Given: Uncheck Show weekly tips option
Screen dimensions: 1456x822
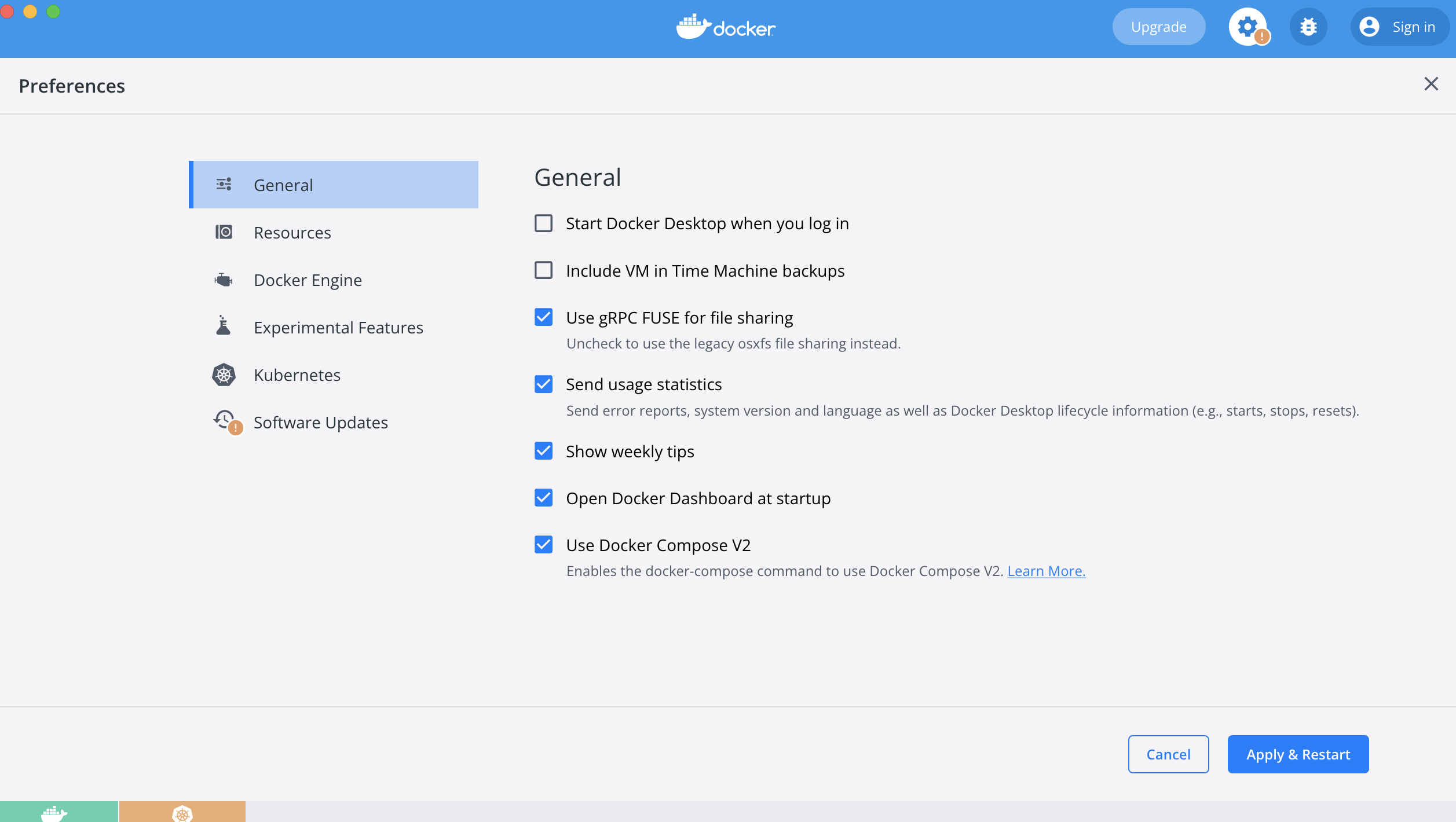Looking at the screenshot, I should pyautogui.click(x=544, y=451).
